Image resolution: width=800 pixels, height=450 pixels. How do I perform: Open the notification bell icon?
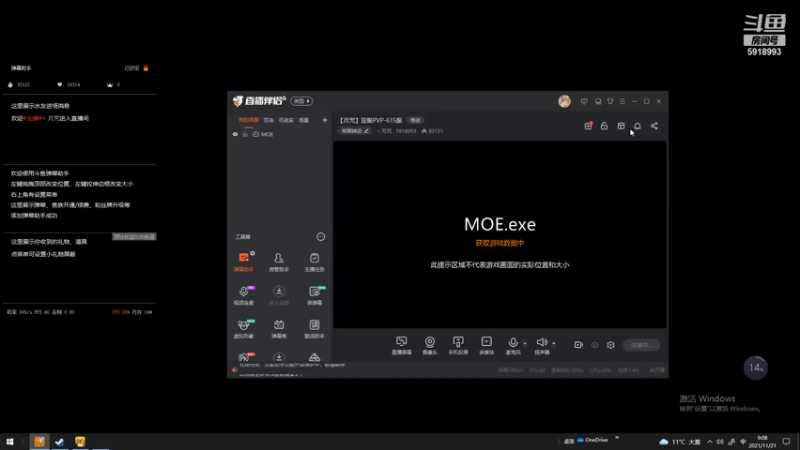point(637,126)
